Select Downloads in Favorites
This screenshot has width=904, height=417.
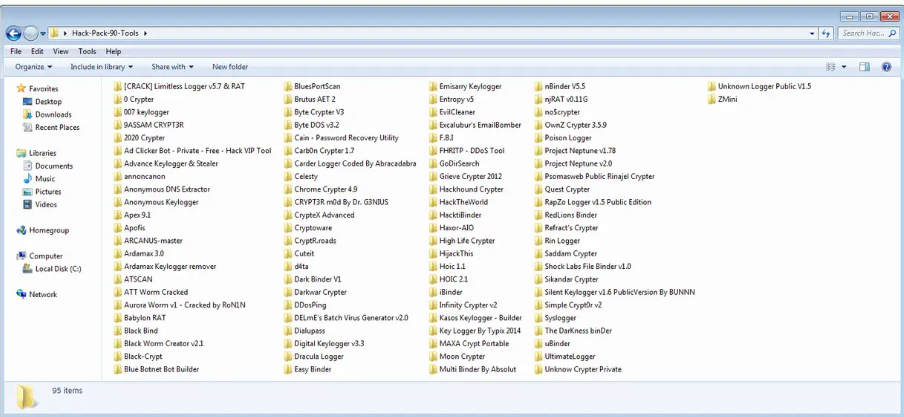[47, 114]
